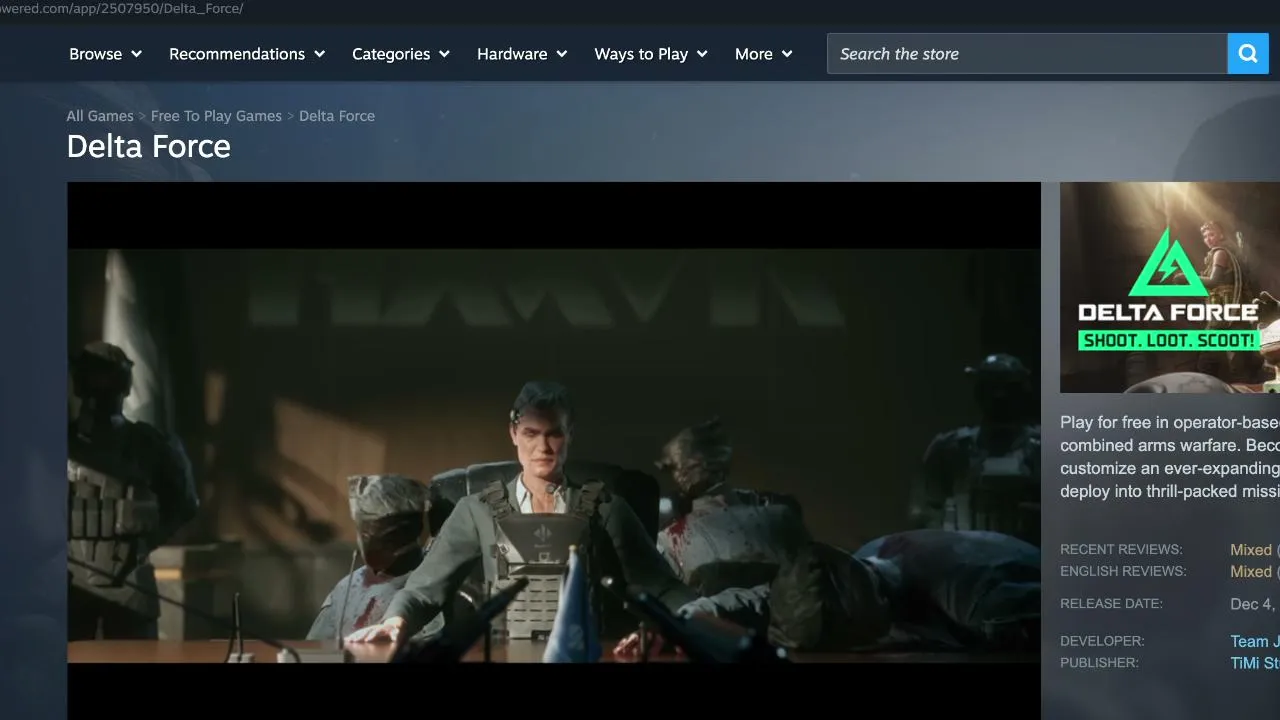Open the Hardware menu
1280x720 pixels.
pos(522,54)
